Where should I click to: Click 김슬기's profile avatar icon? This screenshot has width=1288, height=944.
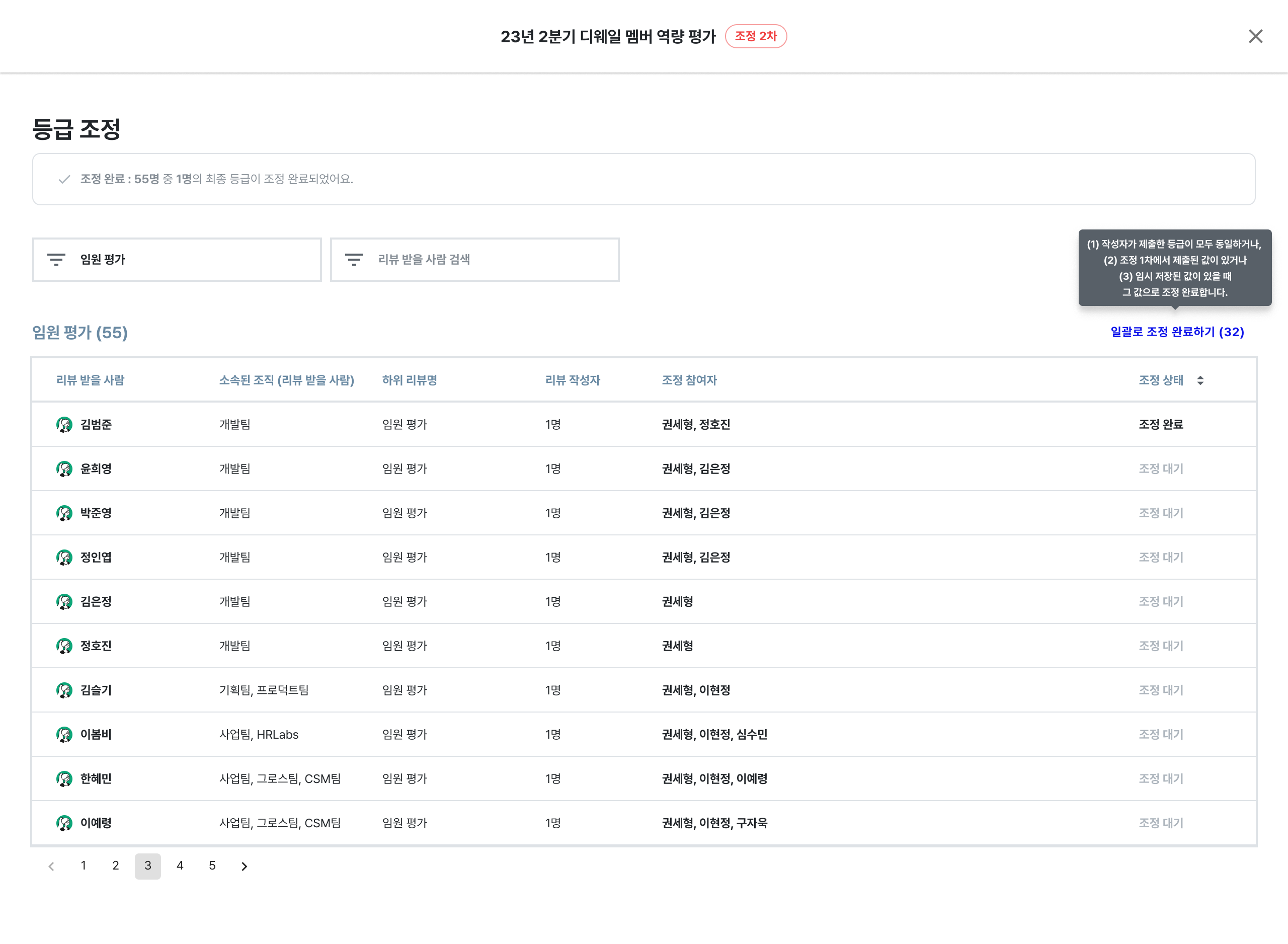tap(64, 690)
